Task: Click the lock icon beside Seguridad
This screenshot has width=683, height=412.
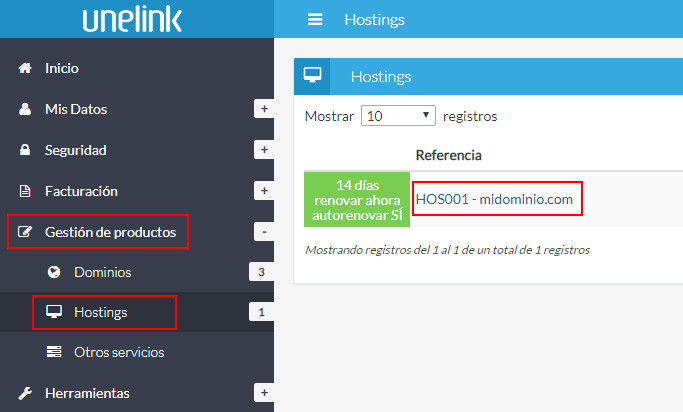Action: [x=26, y=150]
